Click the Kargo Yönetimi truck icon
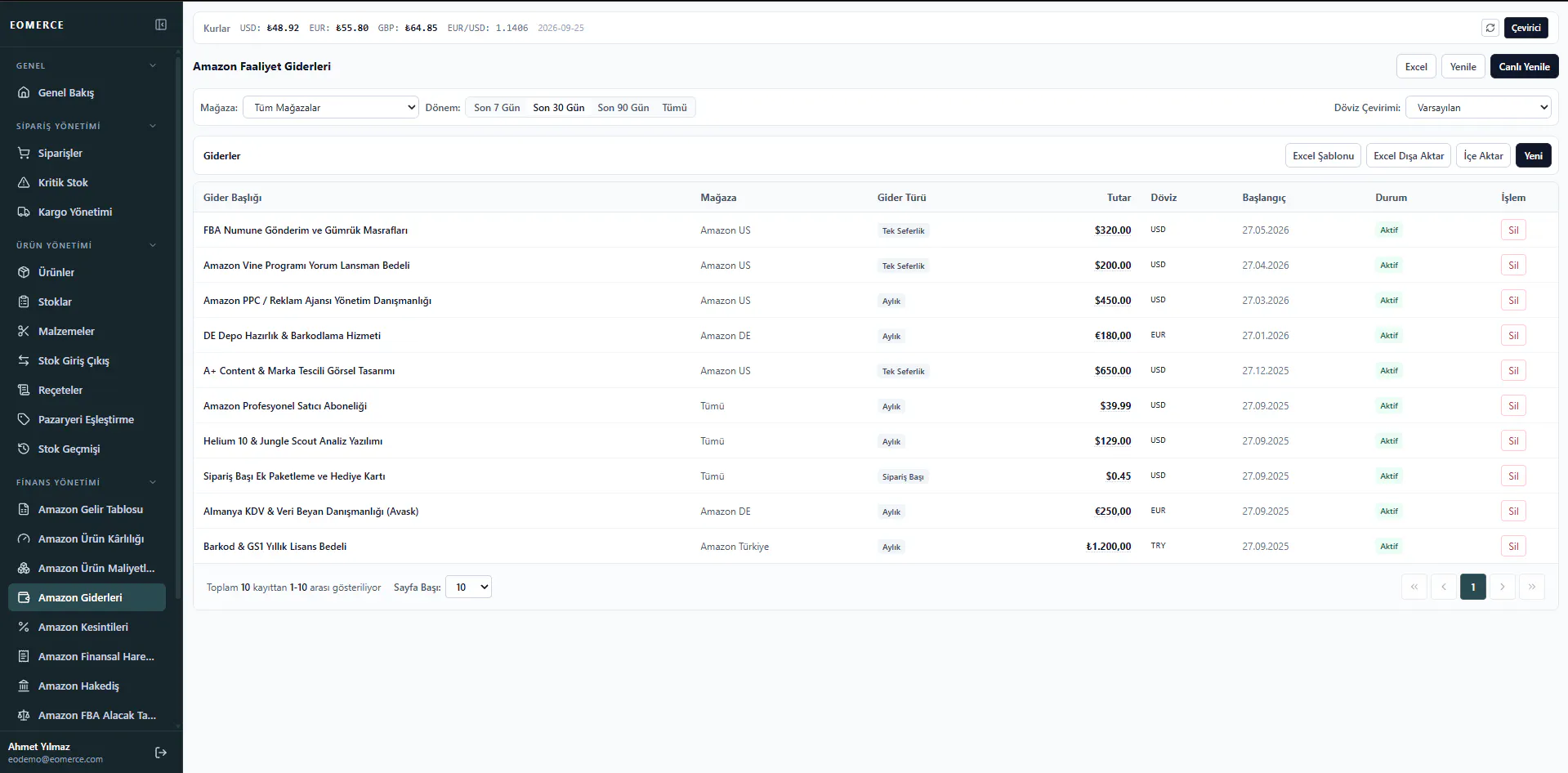Screen dimensions: 1568x773 24,212
